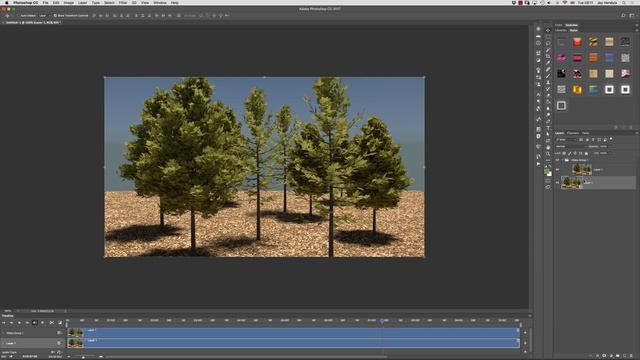Add media to Video Group 1 track
This screenshot has height=360, width=640.
(x=525, y=333)
